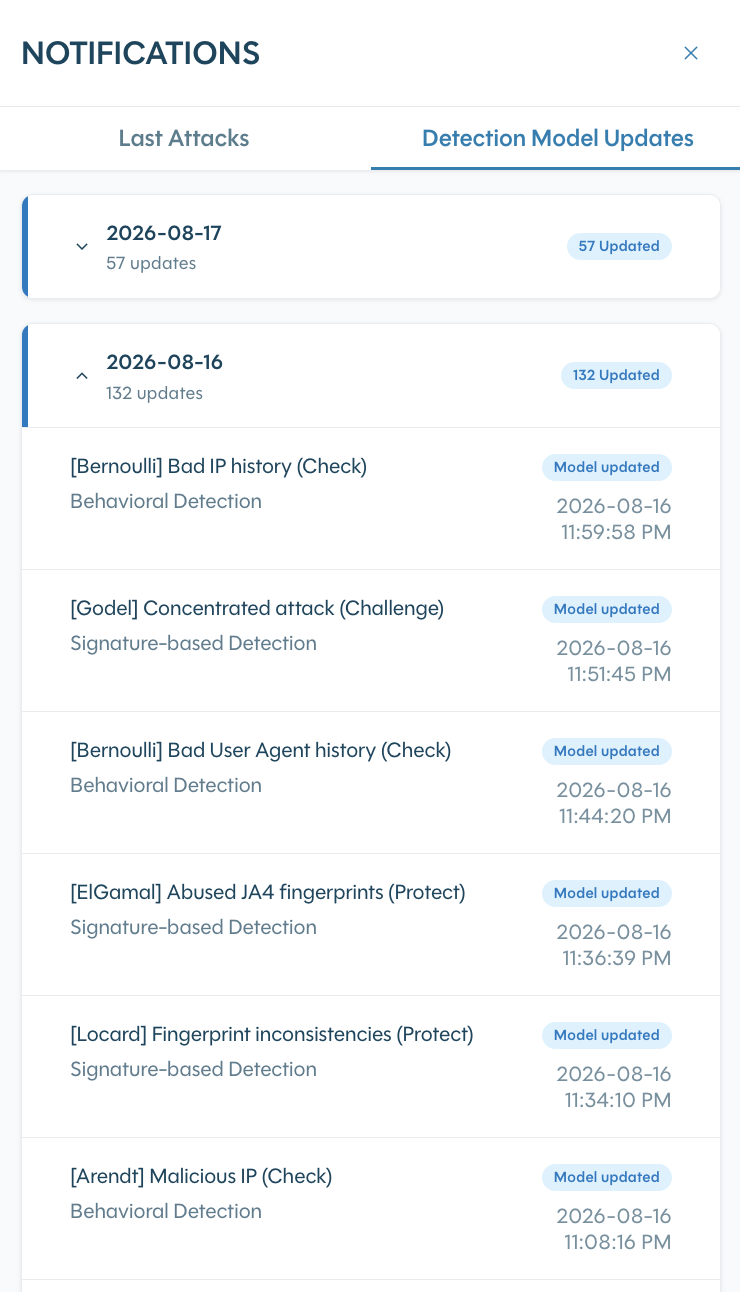This screenshot has width=740, height=1292.
Task: Switch to the Last Attacks tab
Action: [184, 139]
